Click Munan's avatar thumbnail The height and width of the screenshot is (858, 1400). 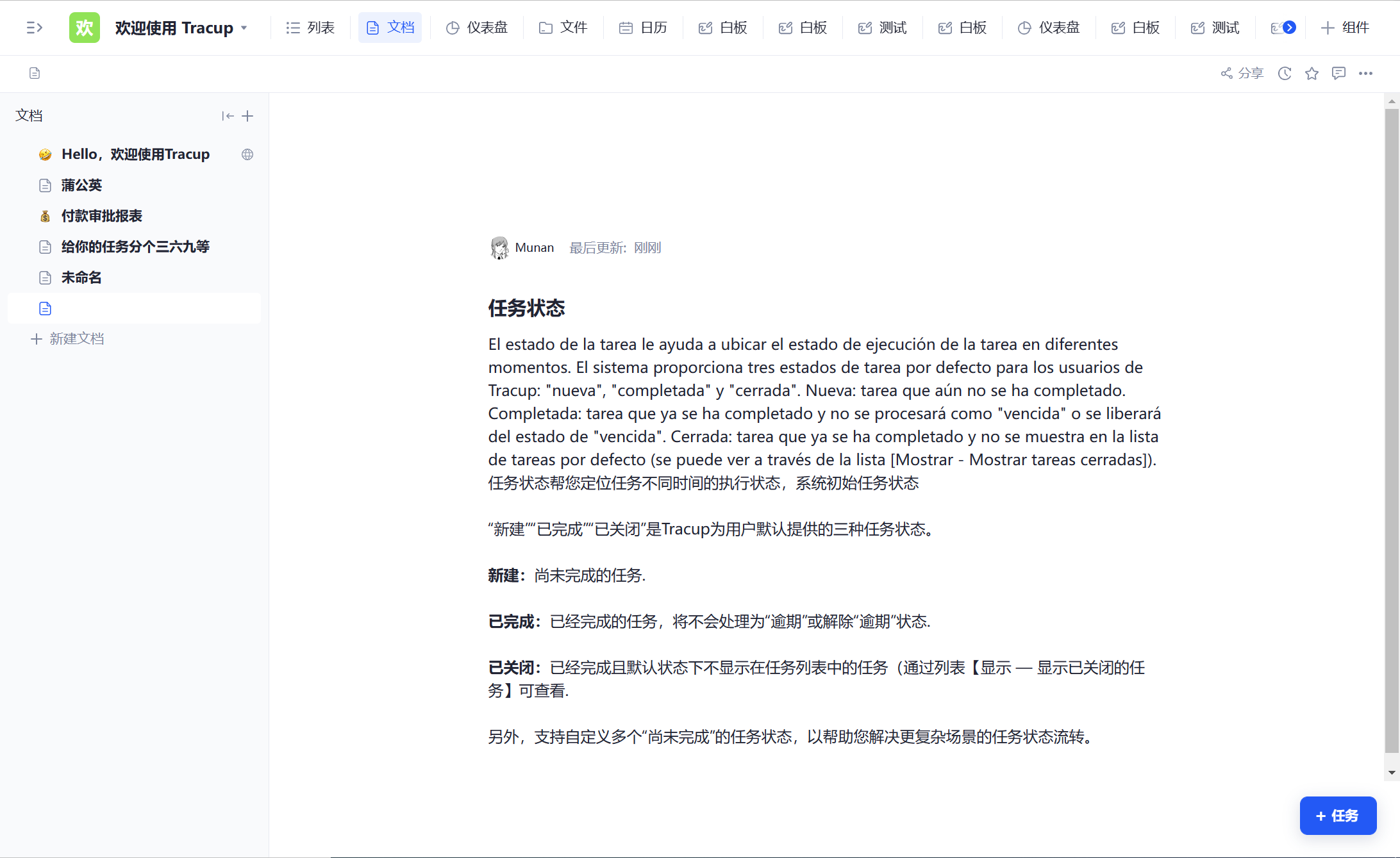point(499,247)
